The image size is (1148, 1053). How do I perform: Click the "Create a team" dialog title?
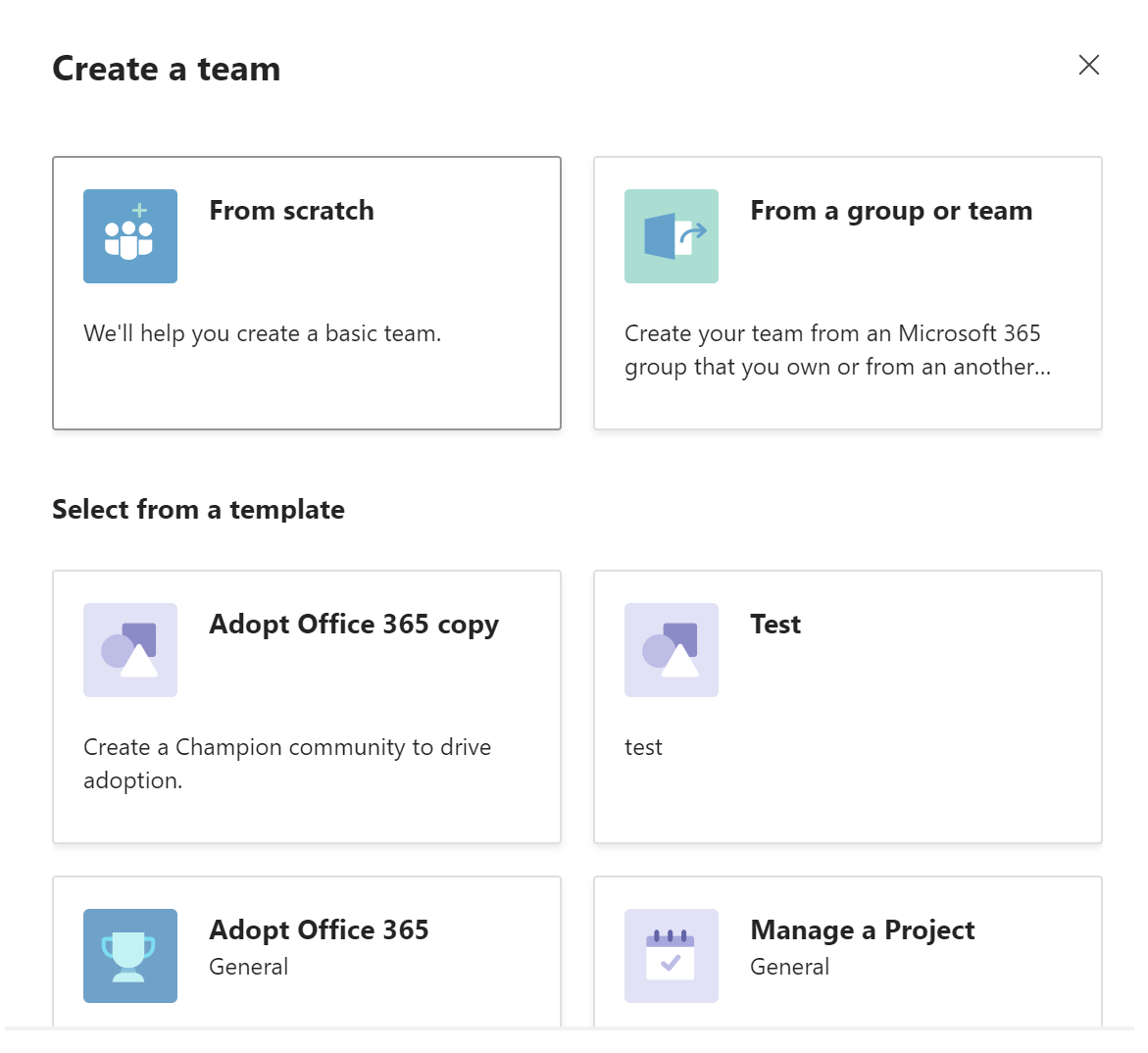(167, 70)
